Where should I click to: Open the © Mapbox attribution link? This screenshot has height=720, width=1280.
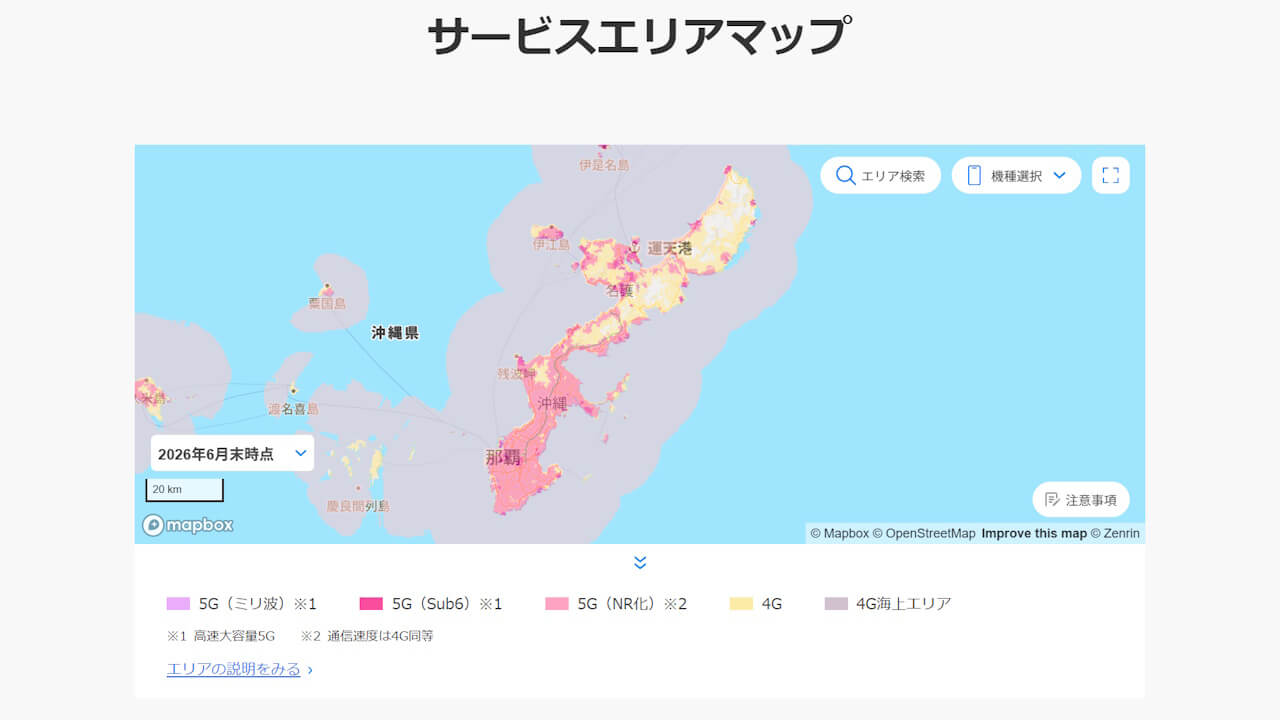[x=839, y=534]
